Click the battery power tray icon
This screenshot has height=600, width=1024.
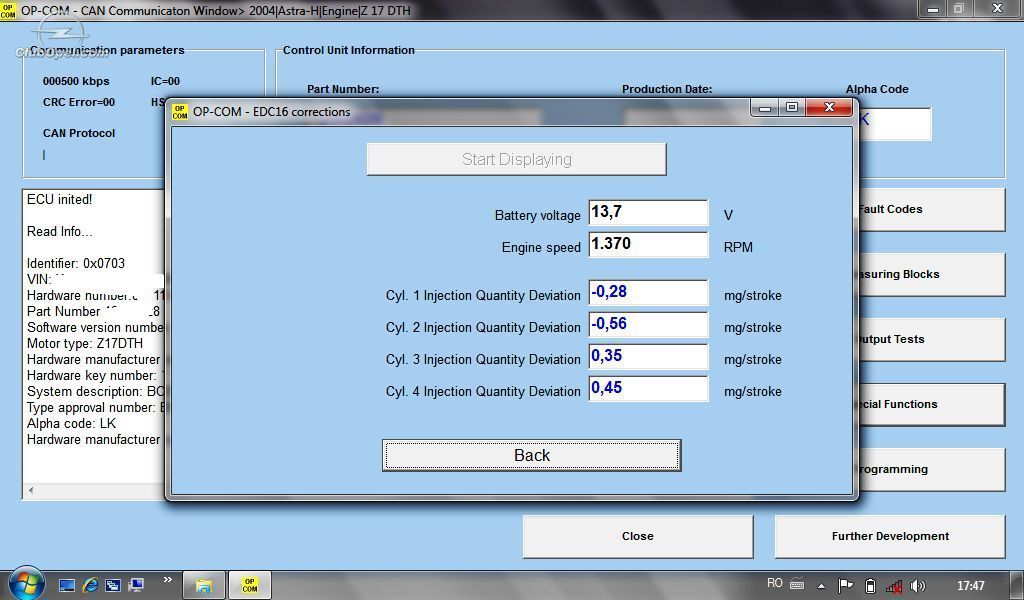click(x=870, y=586)
